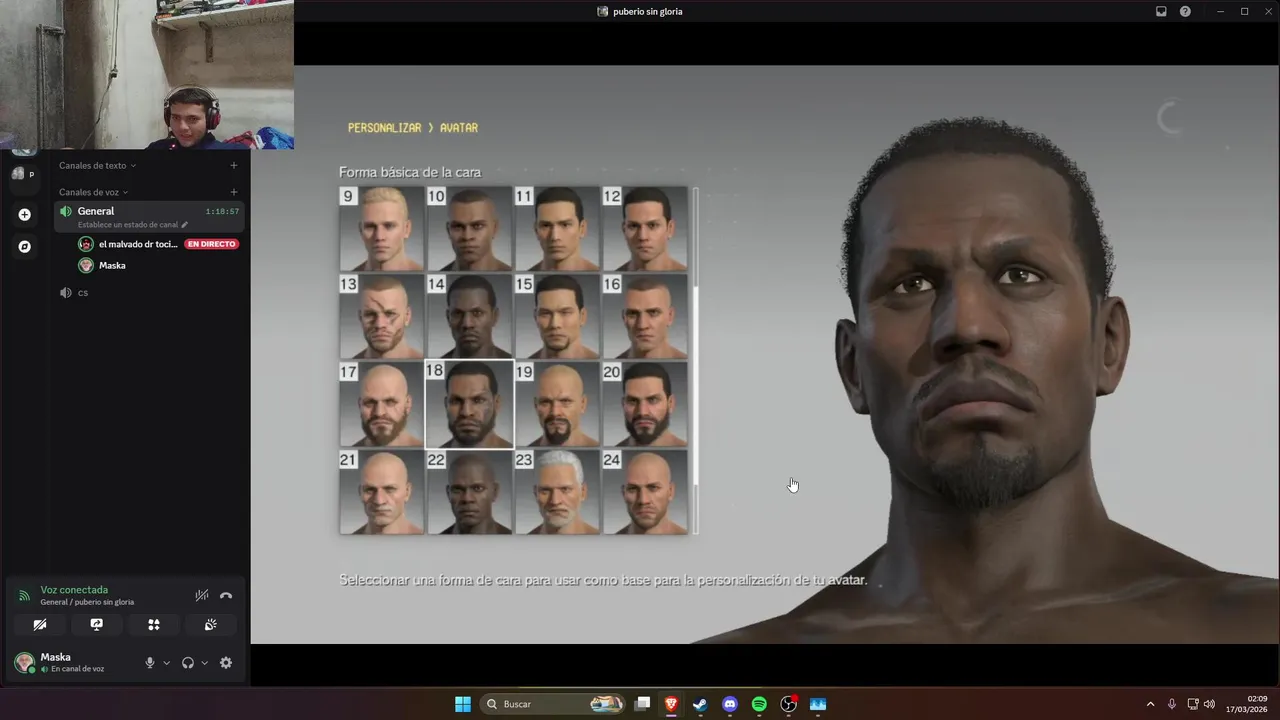This screenshot has height=720, width=1280.
Task: Select face shape number 21
Action: [x=382, y=492]
